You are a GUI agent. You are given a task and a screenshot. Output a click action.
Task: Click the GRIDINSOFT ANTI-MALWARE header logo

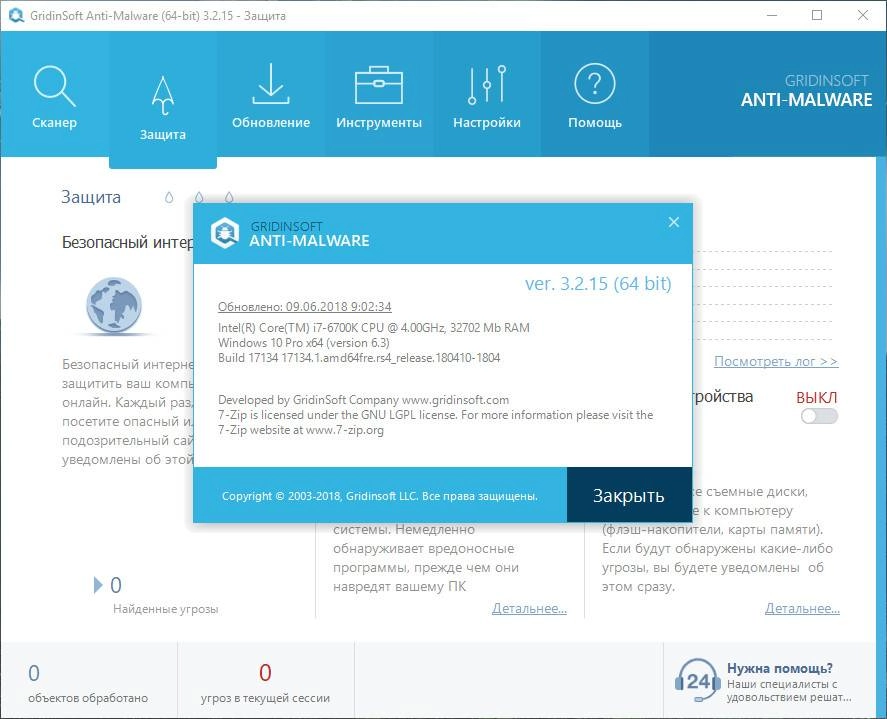point(806,91)
